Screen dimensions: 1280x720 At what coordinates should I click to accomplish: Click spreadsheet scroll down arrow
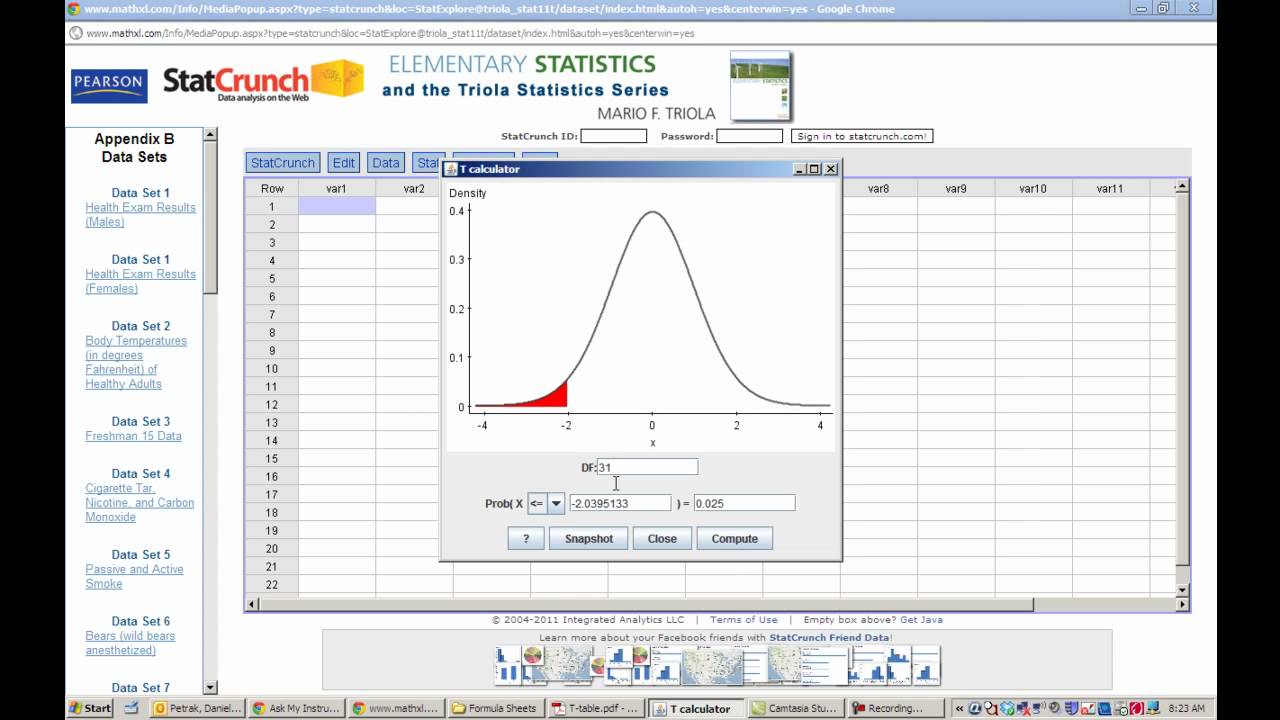point(1182,590)
